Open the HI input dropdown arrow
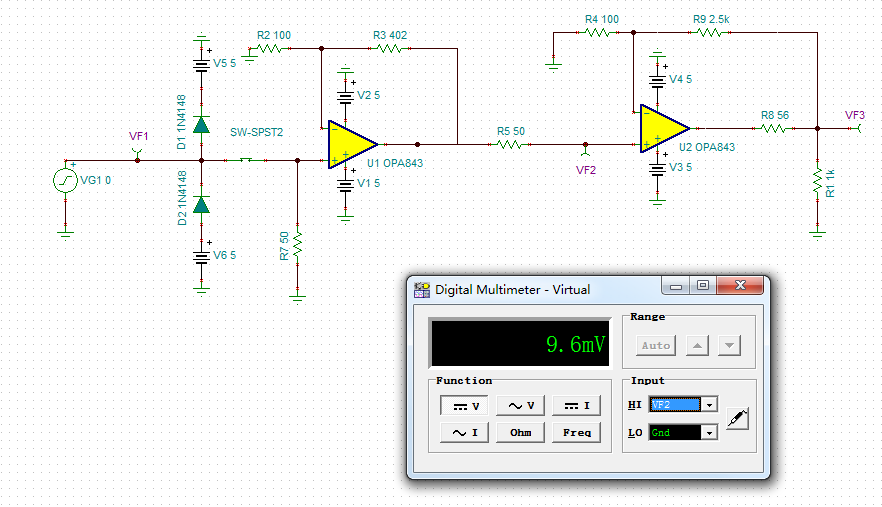 (x=709, y=405)
